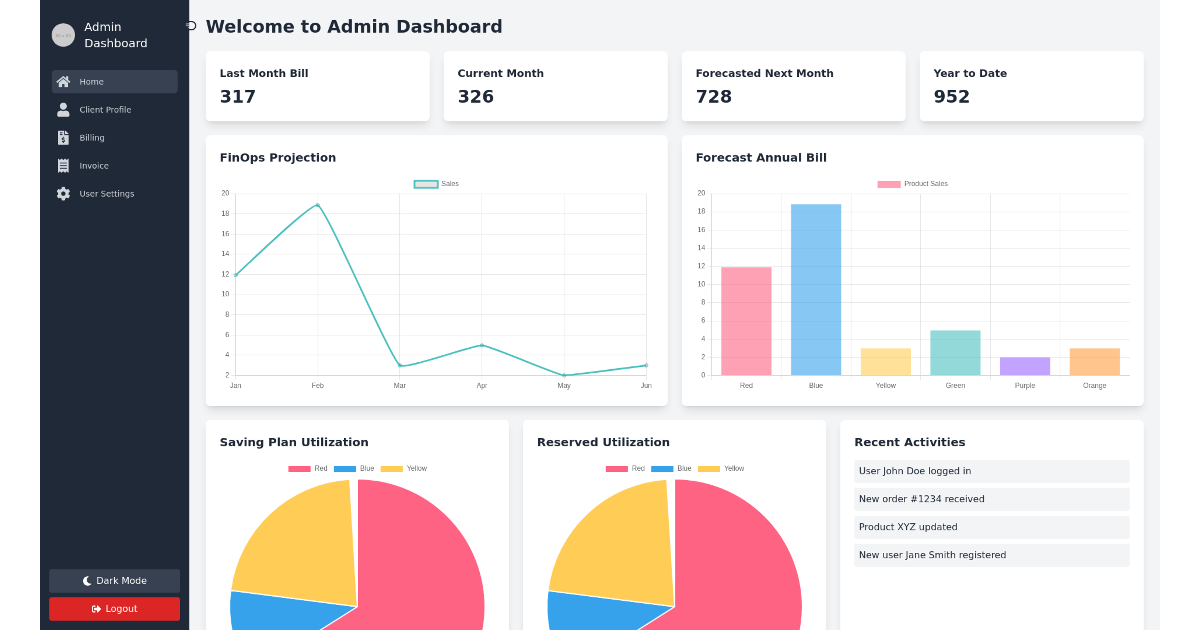Click the Yellow color swatch in pie legend

391,468
